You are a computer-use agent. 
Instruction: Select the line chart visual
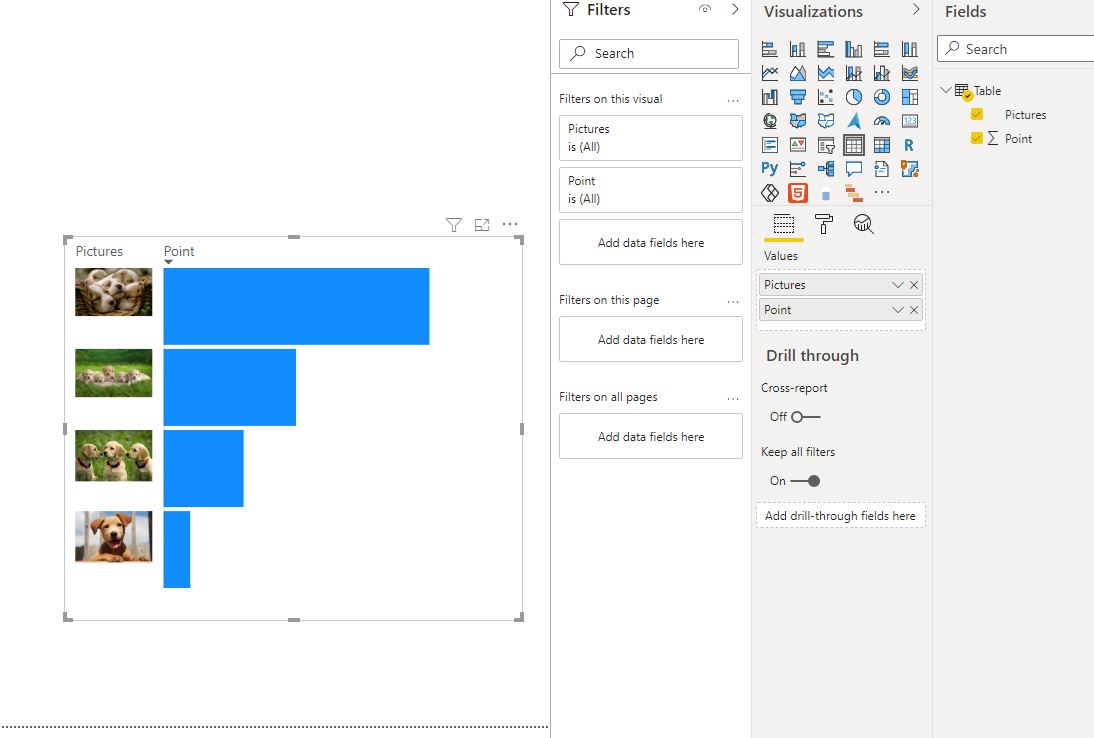770,73
